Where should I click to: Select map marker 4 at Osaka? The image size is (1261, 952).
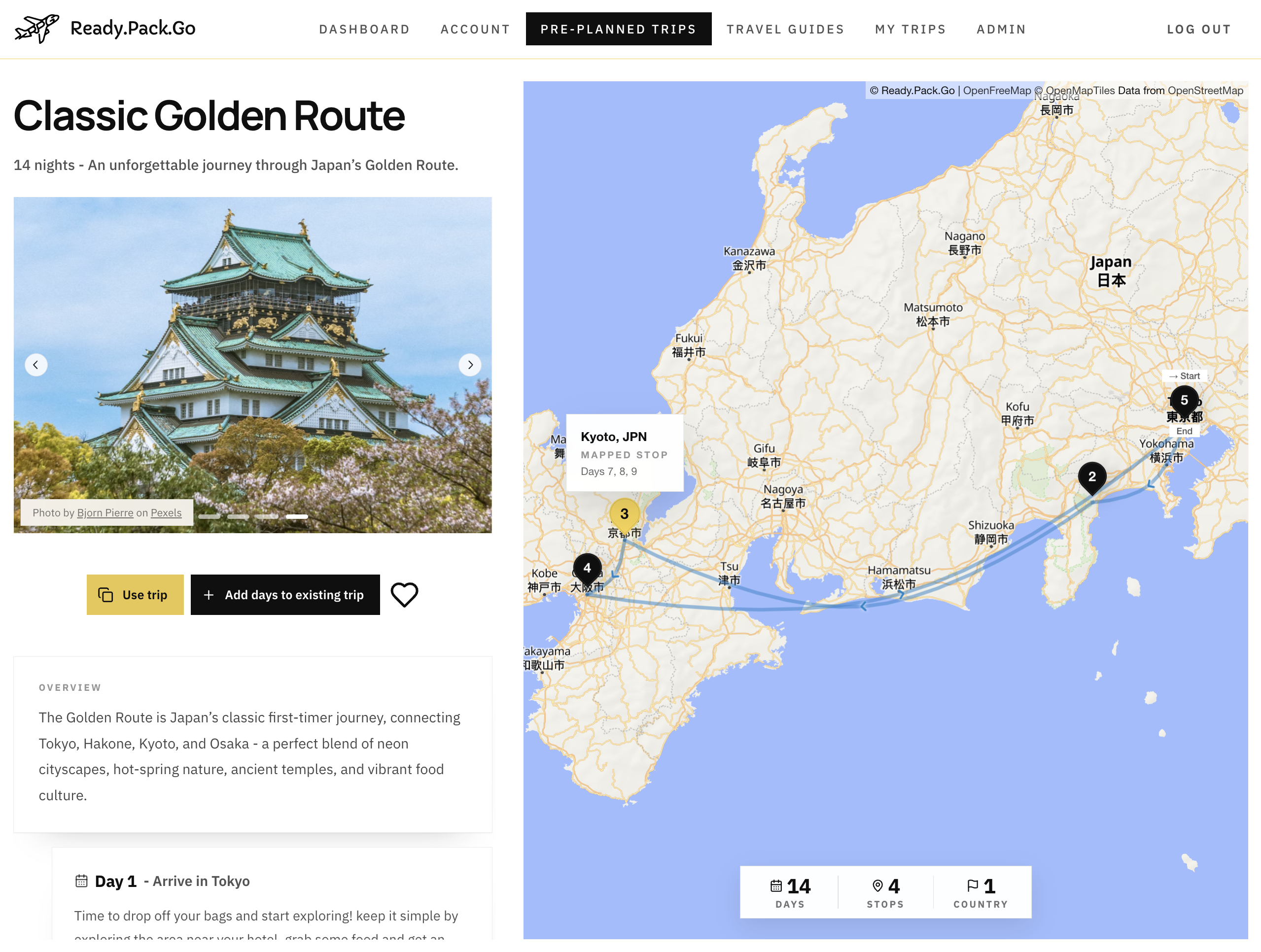[x=587, y=569]
